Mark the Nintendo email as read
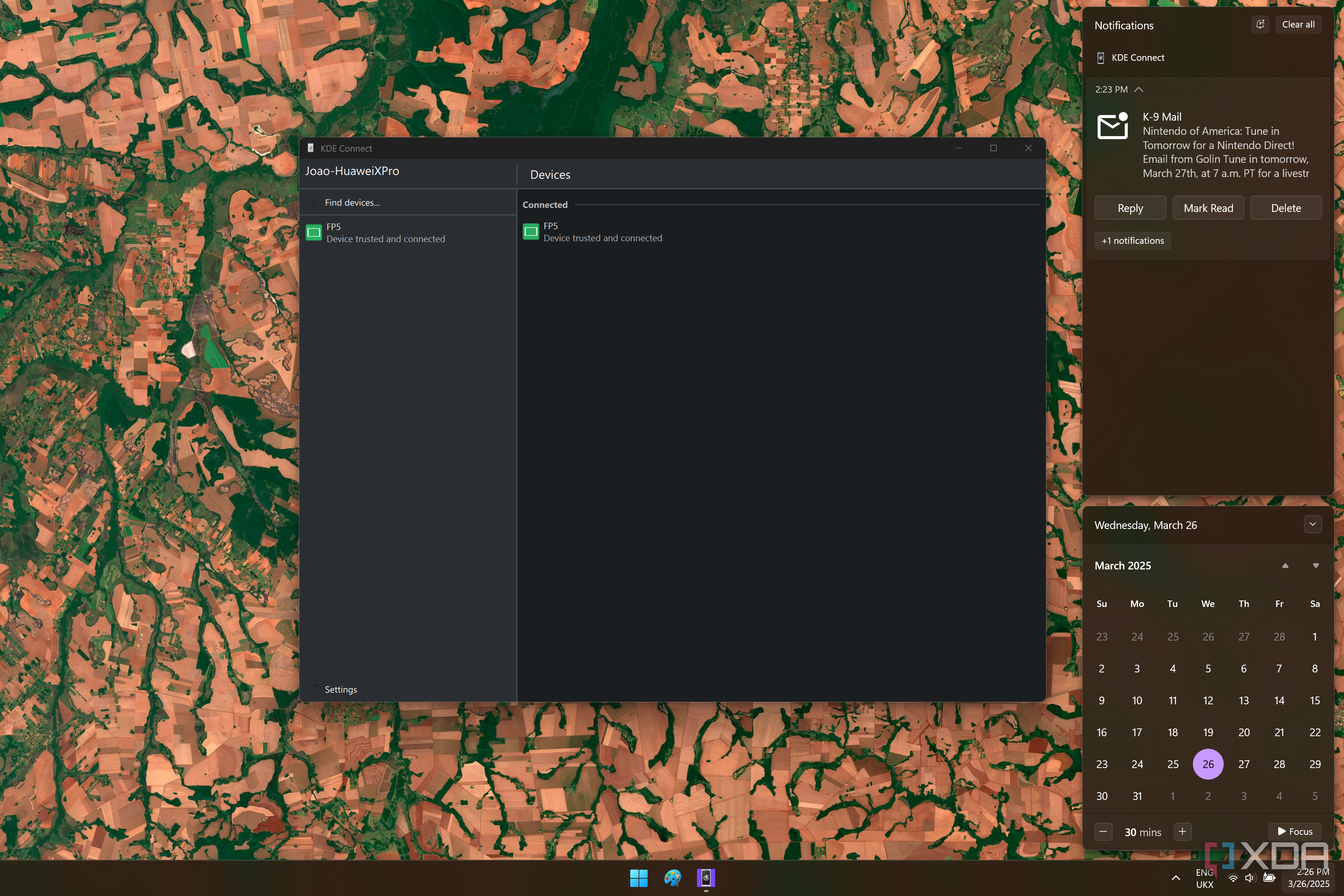 pyautogui.click(x=1208, y=208)
